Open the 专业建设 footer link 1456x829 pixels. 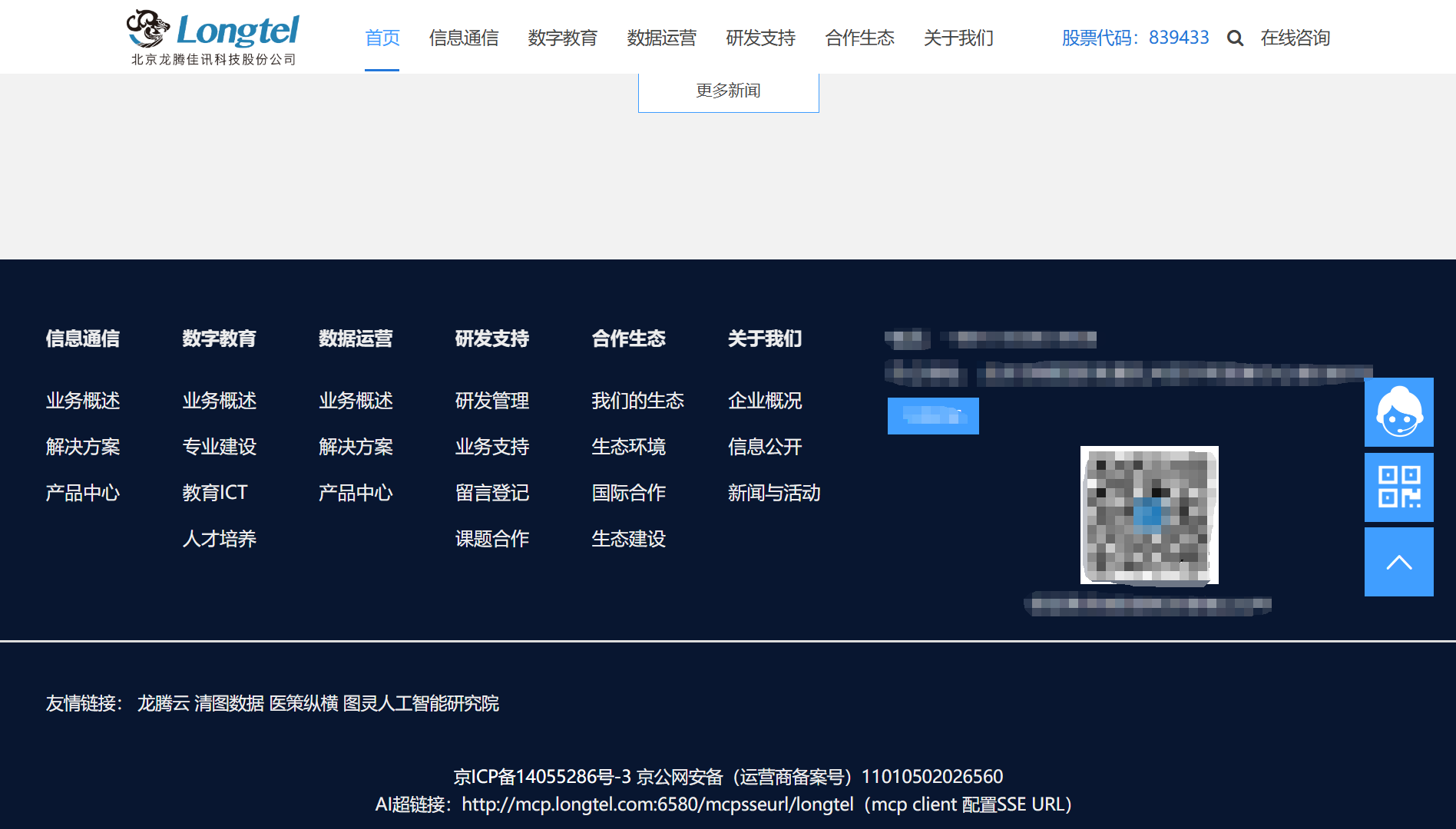pos(220,447)
